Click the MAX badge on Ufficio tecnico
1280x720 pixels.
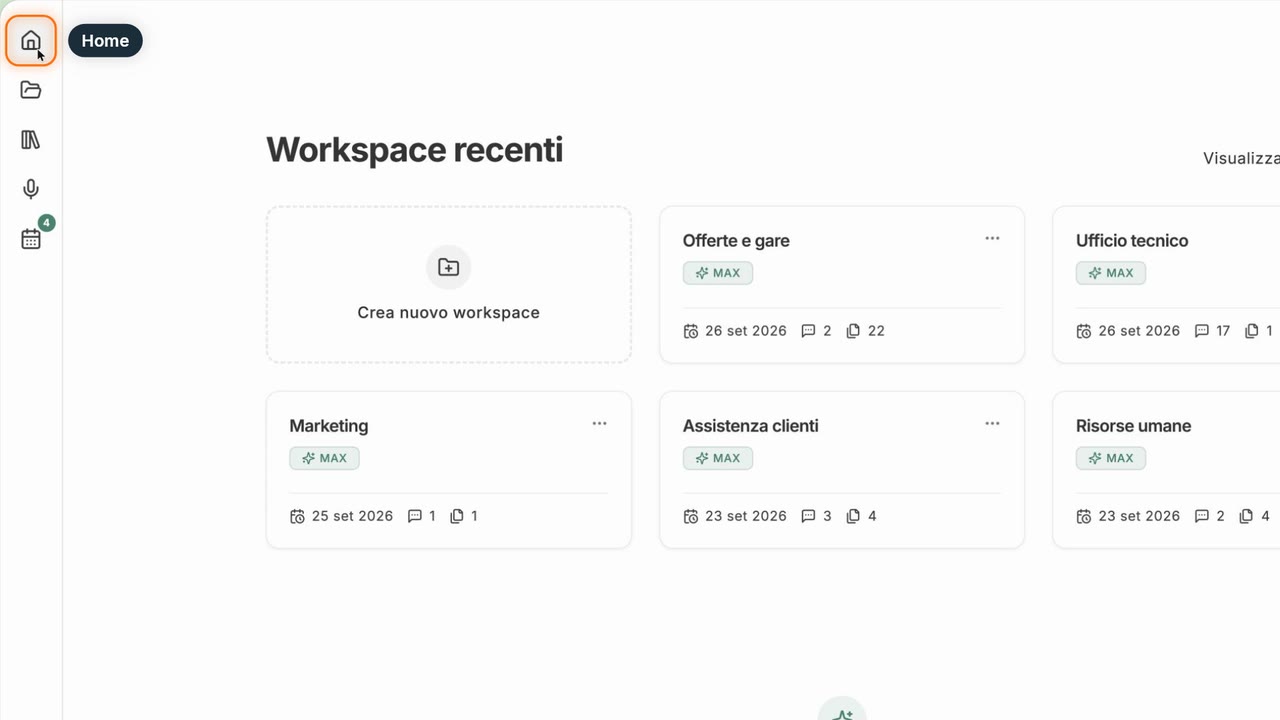1111,273
